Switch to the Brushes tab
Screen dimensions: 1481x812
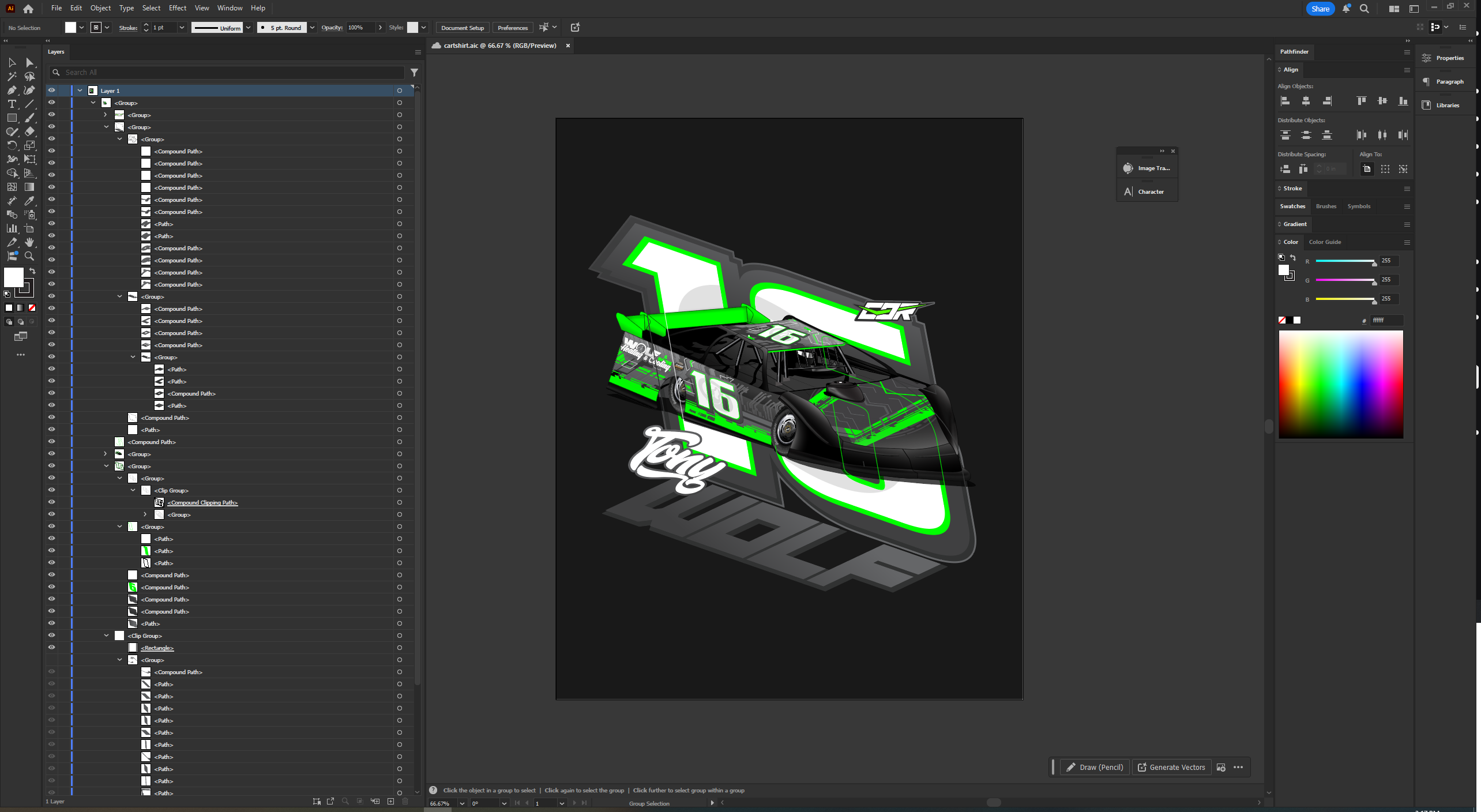1326,206
